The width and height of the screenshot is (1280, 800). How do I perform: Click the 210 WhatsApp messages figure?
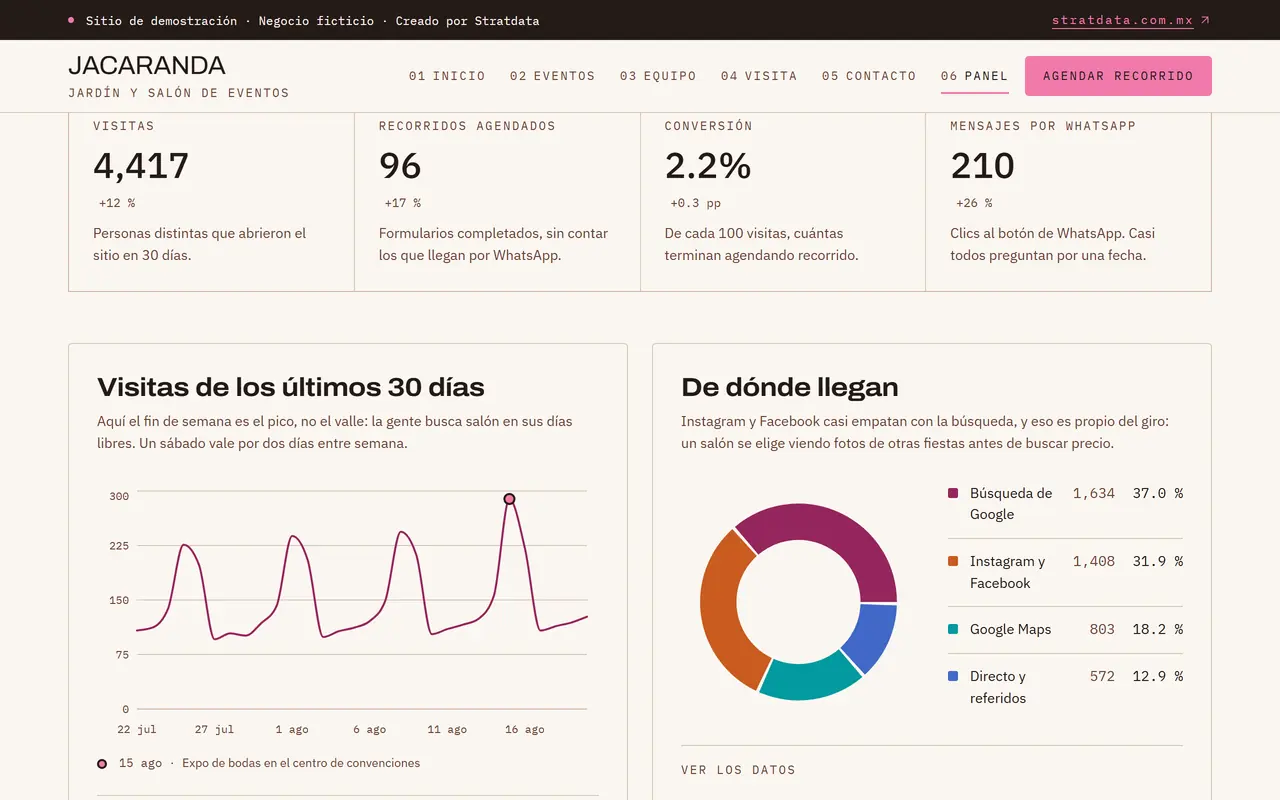click(983, 166)
